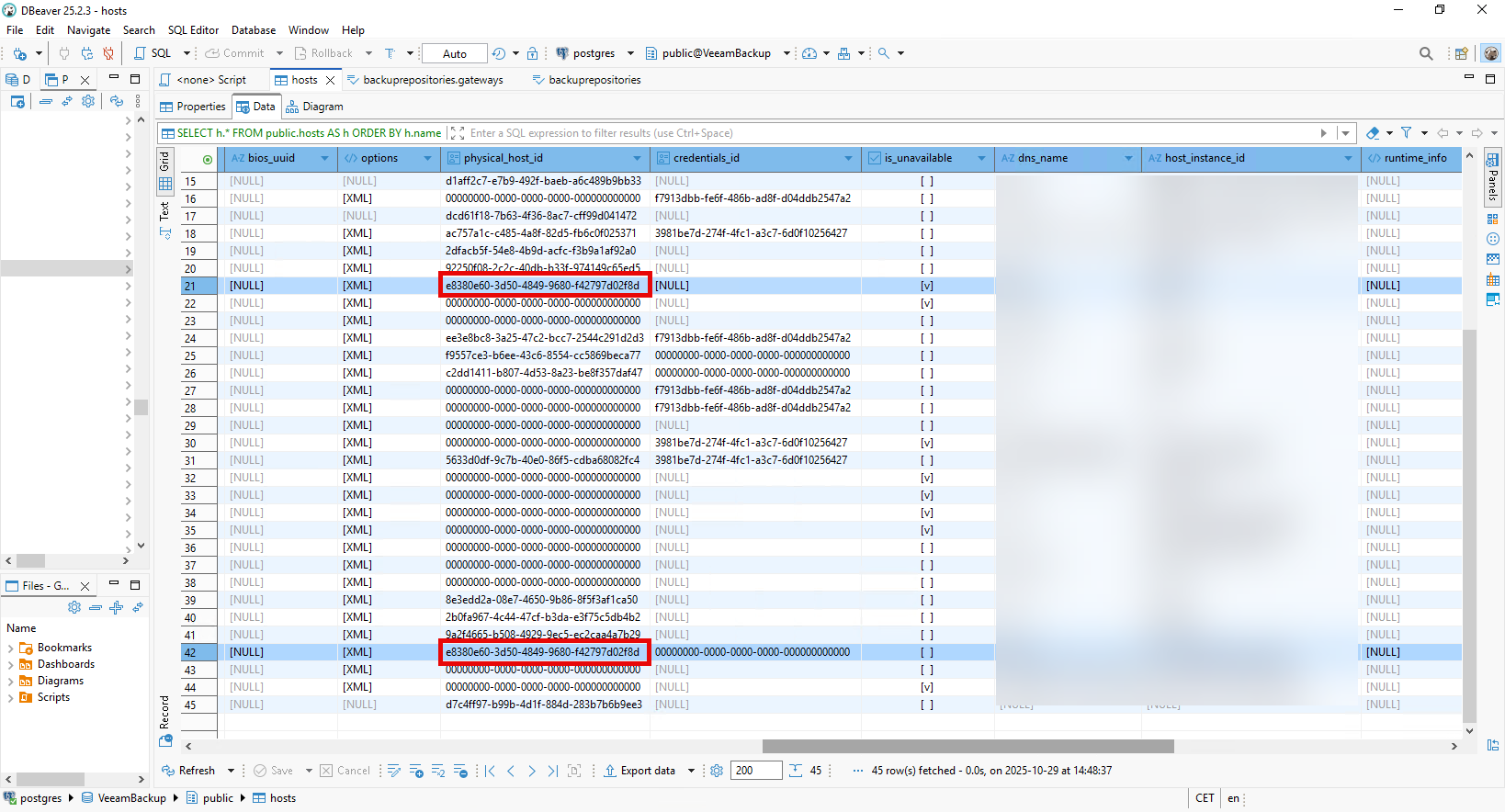This screenshot has height=812, width=1505.
Task: Open the physical_host_id column dropdown arrow
Action: [x=639, y=159]
